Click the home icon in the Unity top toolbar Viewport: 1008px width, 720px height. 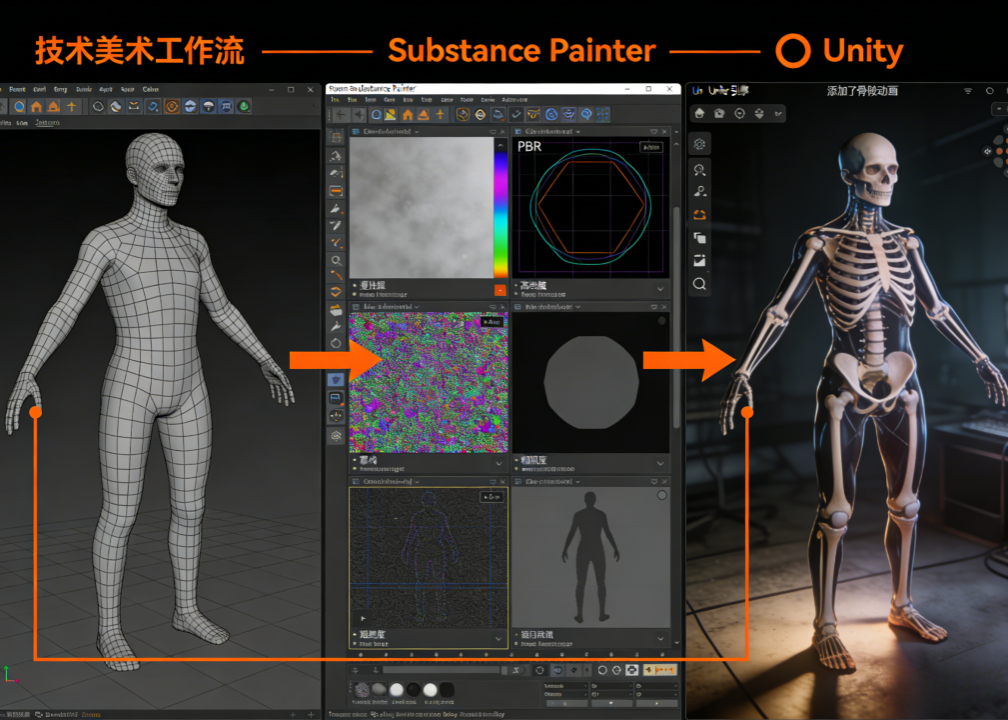(x=699, y=113)
